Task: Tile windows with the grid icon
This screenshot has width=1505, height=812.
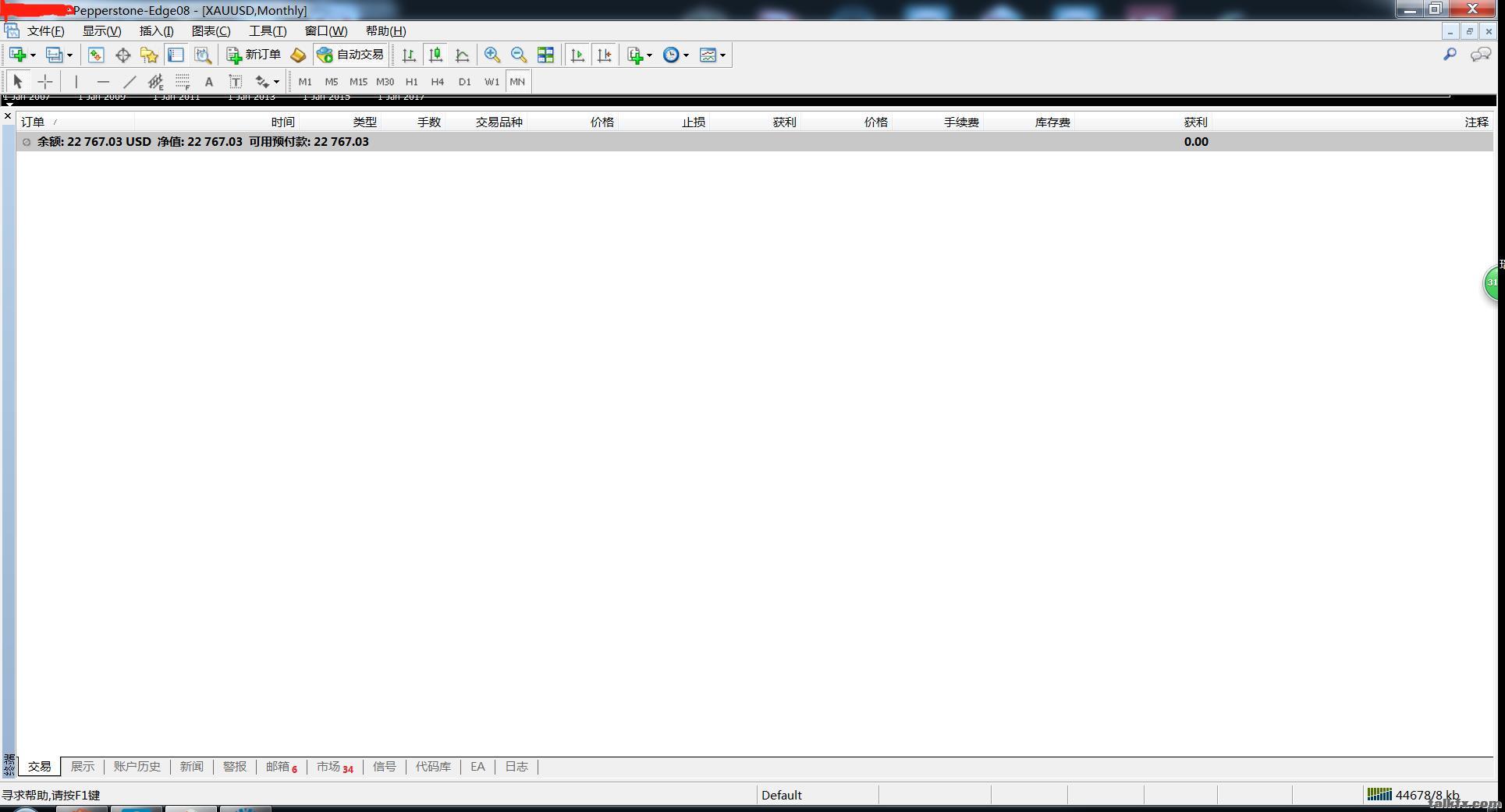Action: [x=545, y=55]
